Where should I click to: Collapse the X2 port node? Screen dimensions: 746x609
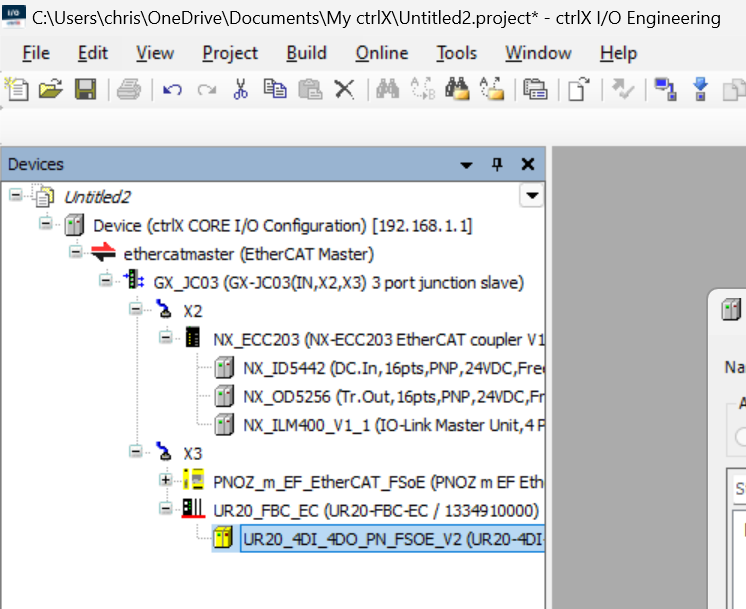(x=136, y=309)
